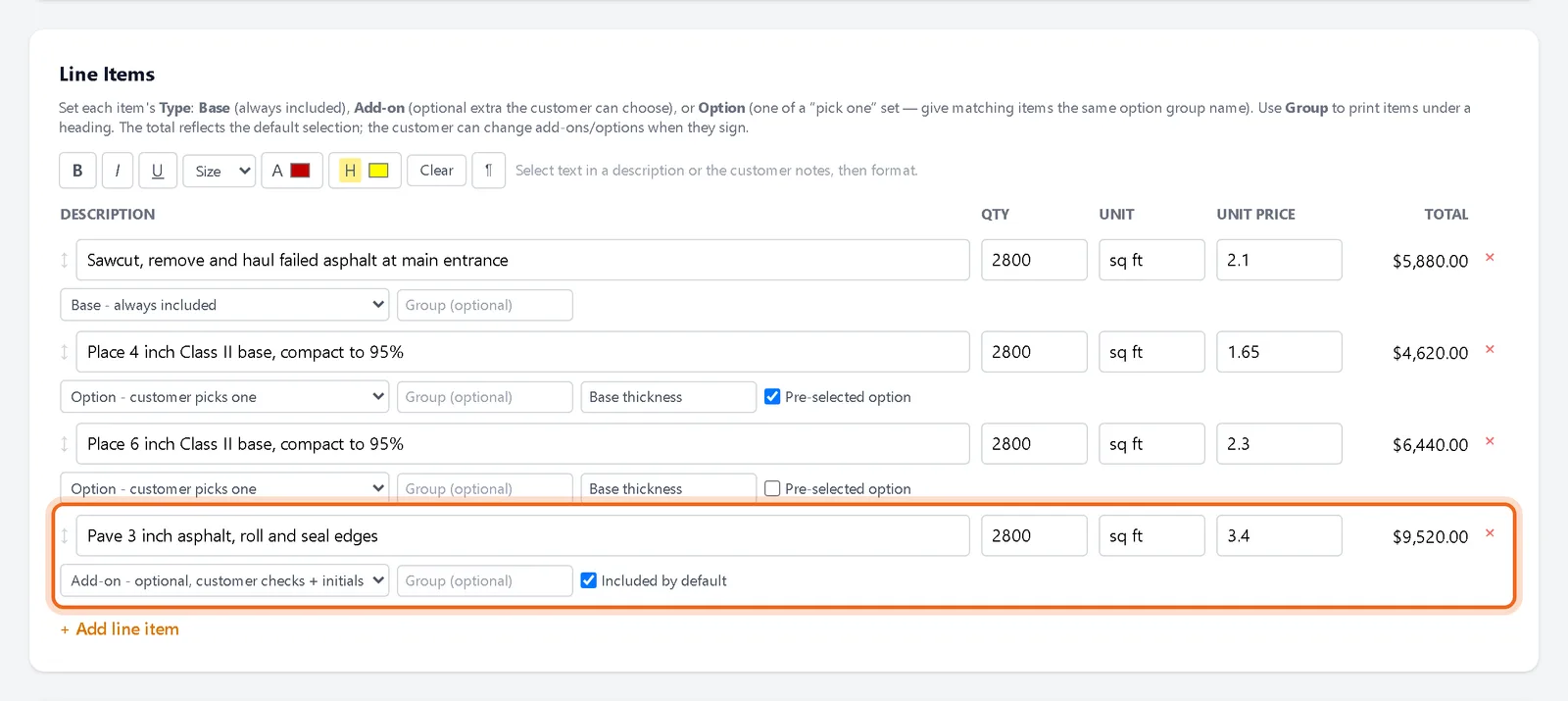Grab drag handle of 4 inch base row
1568x701 pixels.
pos(65,352)
